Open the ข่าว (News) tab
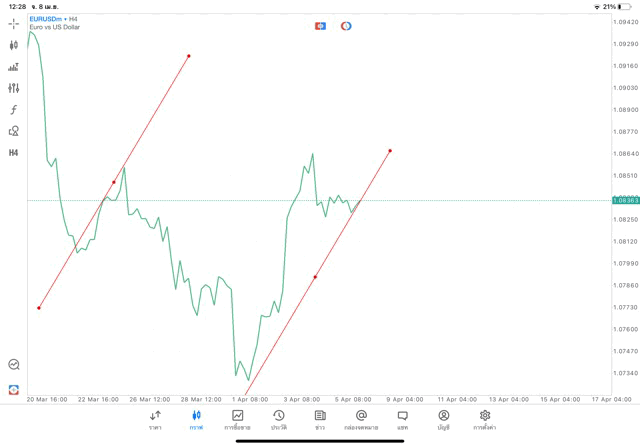640x447 pixels. (x=320, y=419)
